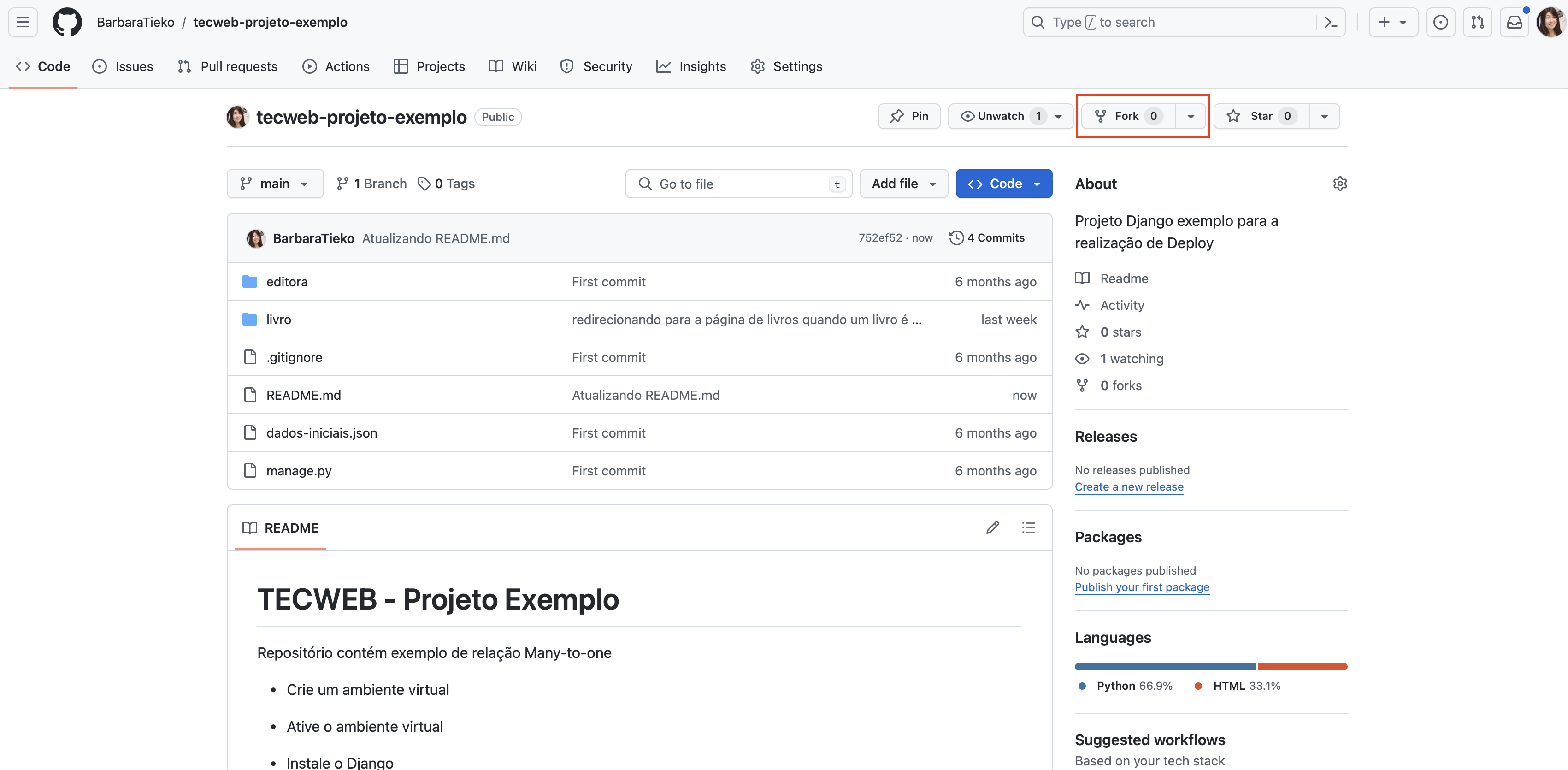Viewport: 1568px width, 770px height.
Task: Edit About settings gear icon
Action: click(x=1340, y=184)
